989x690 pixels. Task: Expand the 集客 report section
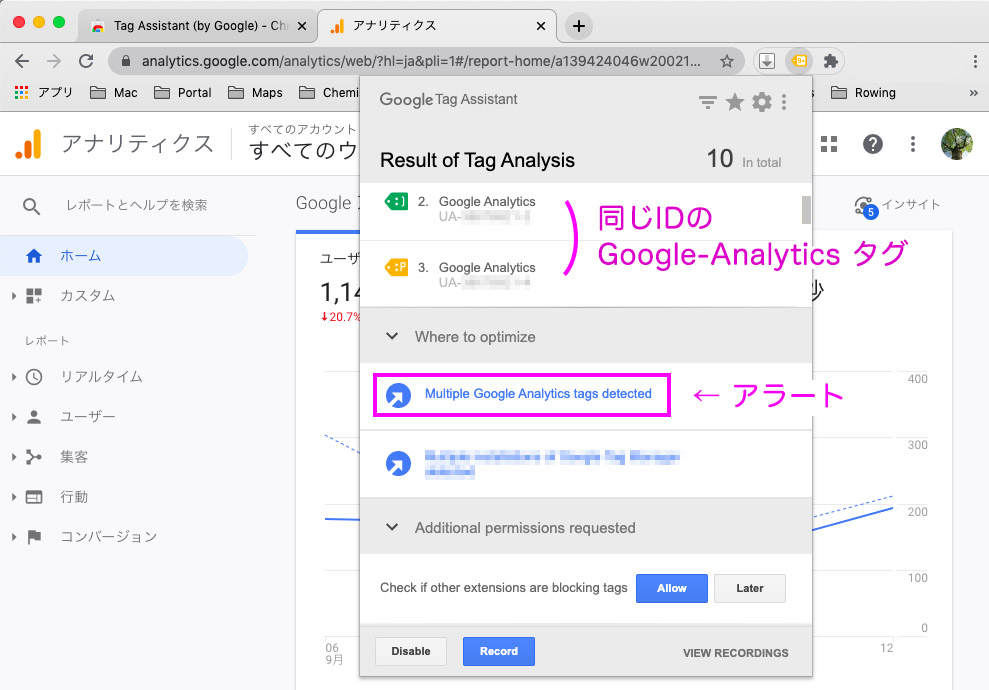click(x=14, y=457)
